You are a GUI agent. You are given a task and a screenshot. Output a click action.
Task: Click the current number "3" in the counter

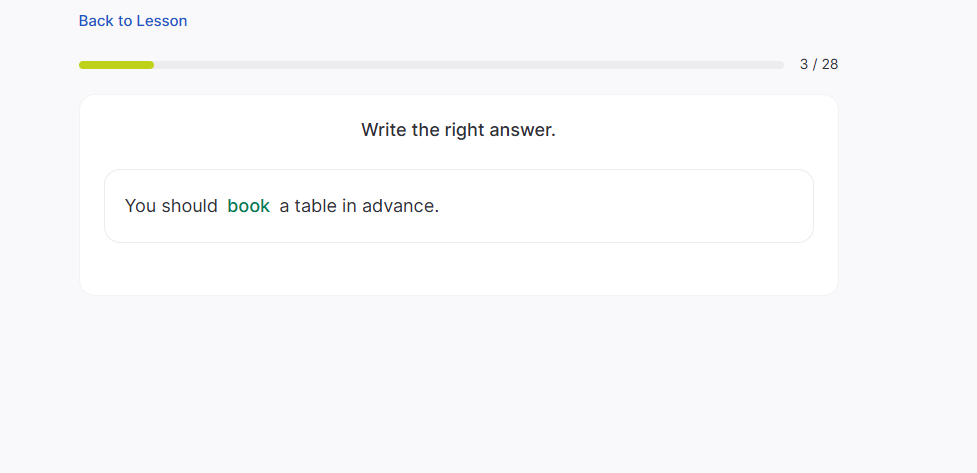804,65
